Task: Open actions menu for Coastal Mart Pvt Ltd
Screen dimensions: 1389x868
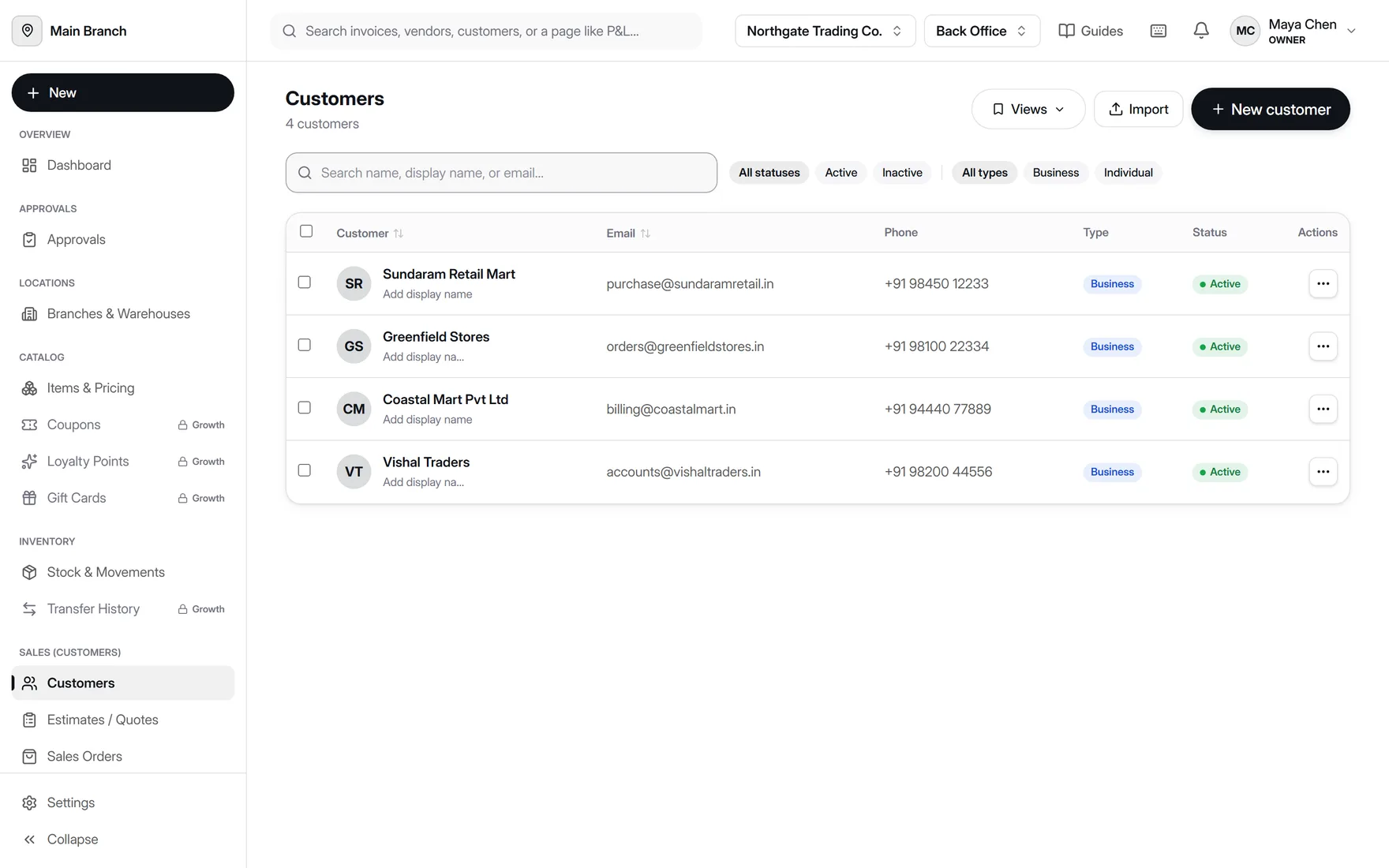Action: tap(1323, 409)
